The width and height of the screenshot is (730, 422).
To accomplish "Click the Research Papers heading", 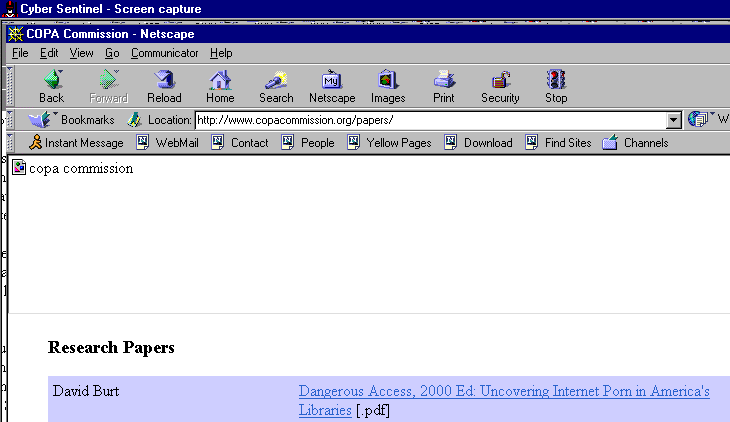I will click(111, 347).
